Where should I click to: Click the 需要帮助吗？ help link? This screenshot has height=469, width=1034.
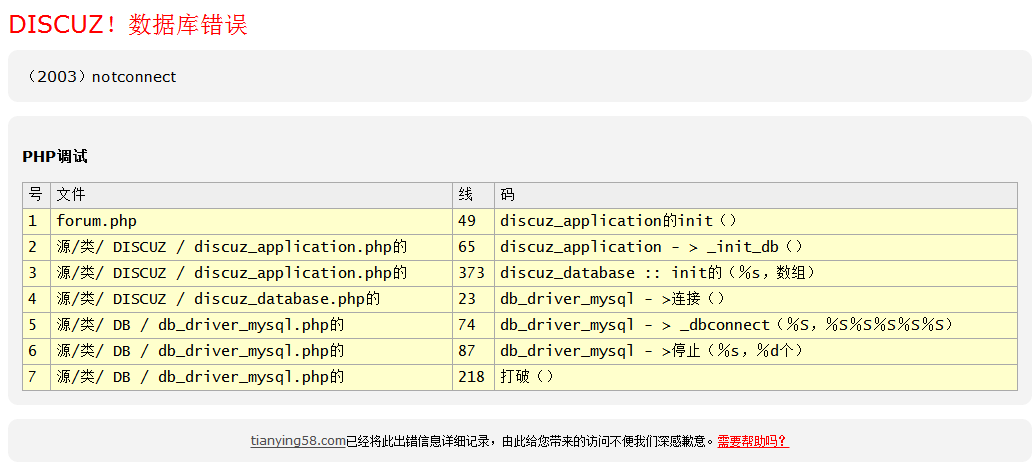pyautogui.click(x=753, y=441)
